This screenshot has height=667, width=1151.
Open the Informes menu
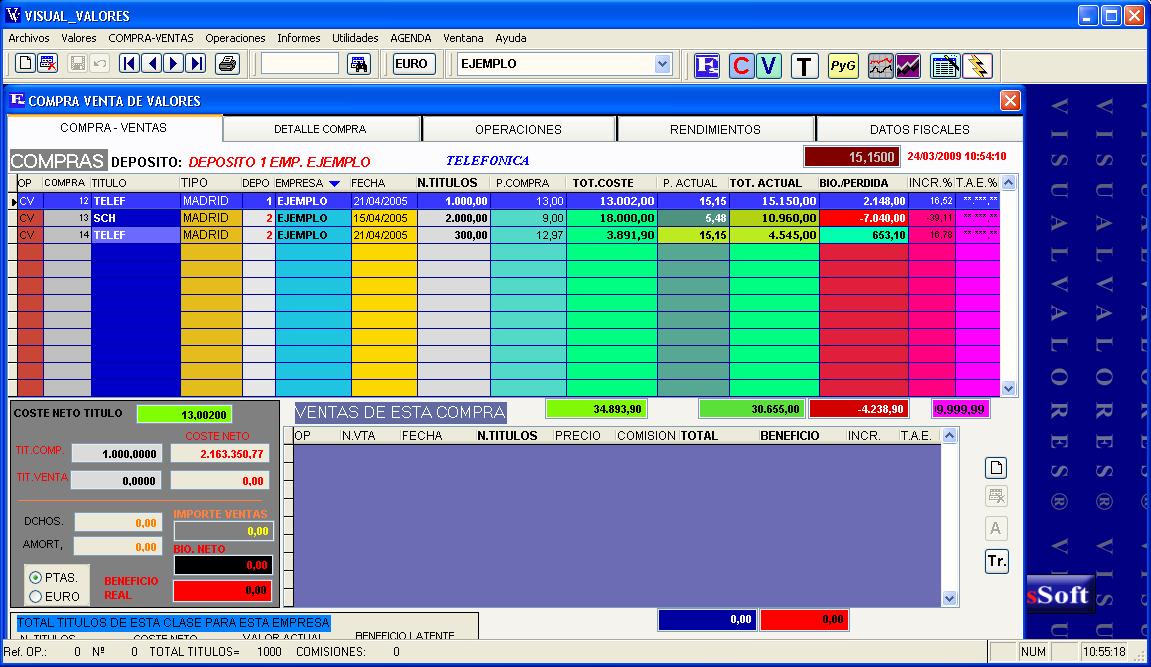point(298,38)
